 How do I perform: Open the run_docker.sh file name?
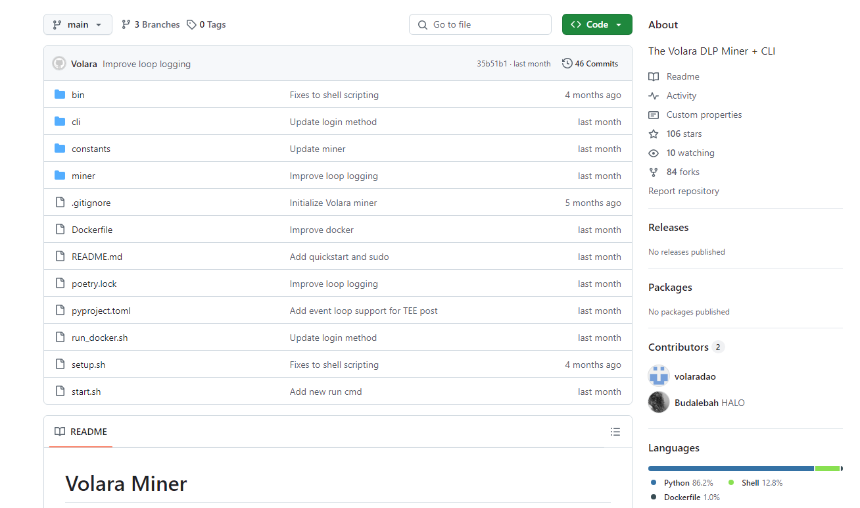pyautogui.click(x=99, y=338)
